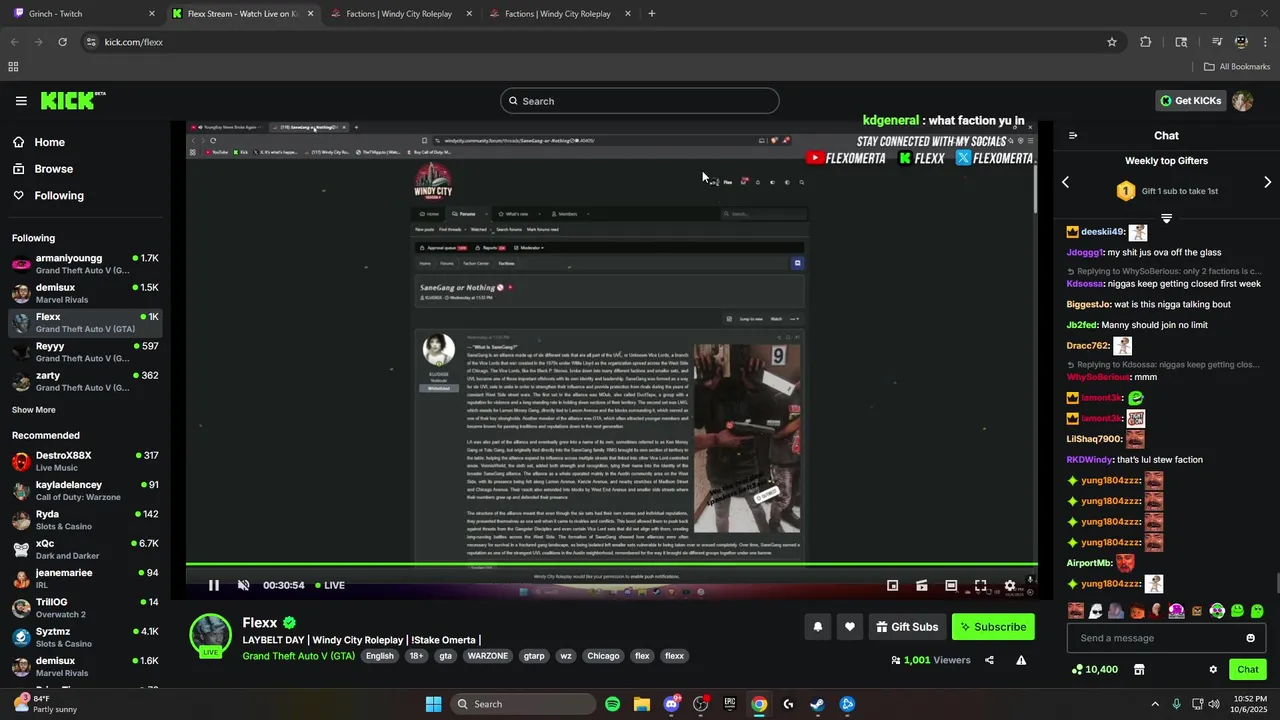Bookmark this page with star icon
The width and height of the screenshot is (1280, 720).
1112,42
